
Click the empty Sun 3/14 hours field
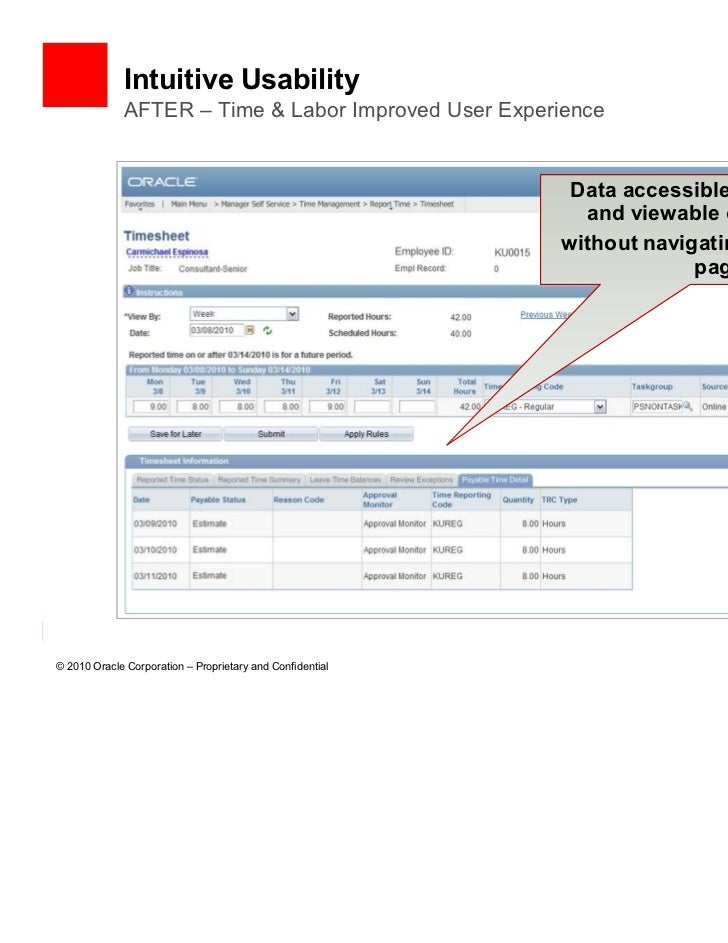pos(417,407)
